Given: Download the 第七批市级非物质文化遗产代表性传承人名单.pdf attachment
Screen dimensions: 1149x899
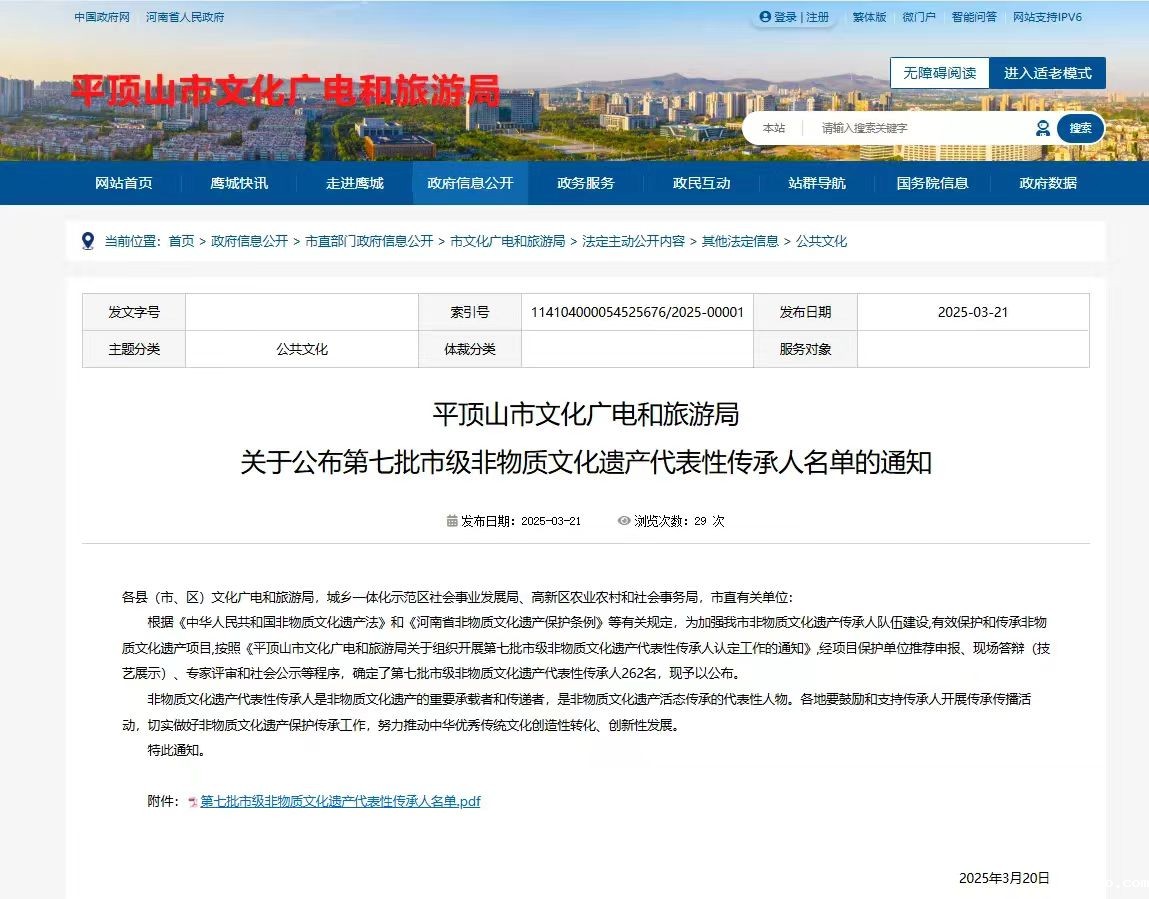Looking at the screenshot, I should [340, 800].
